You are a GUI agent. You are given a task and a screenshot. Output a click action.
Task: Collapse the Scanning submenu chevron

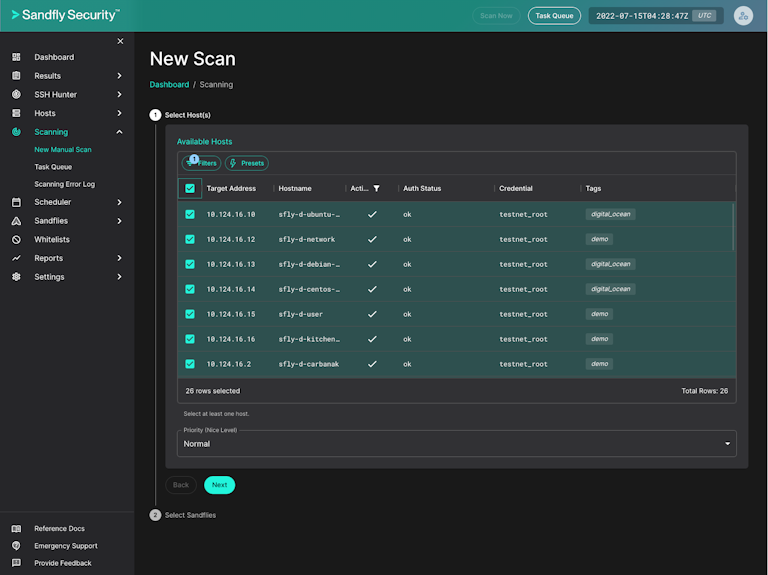click(x=120, y=132)
